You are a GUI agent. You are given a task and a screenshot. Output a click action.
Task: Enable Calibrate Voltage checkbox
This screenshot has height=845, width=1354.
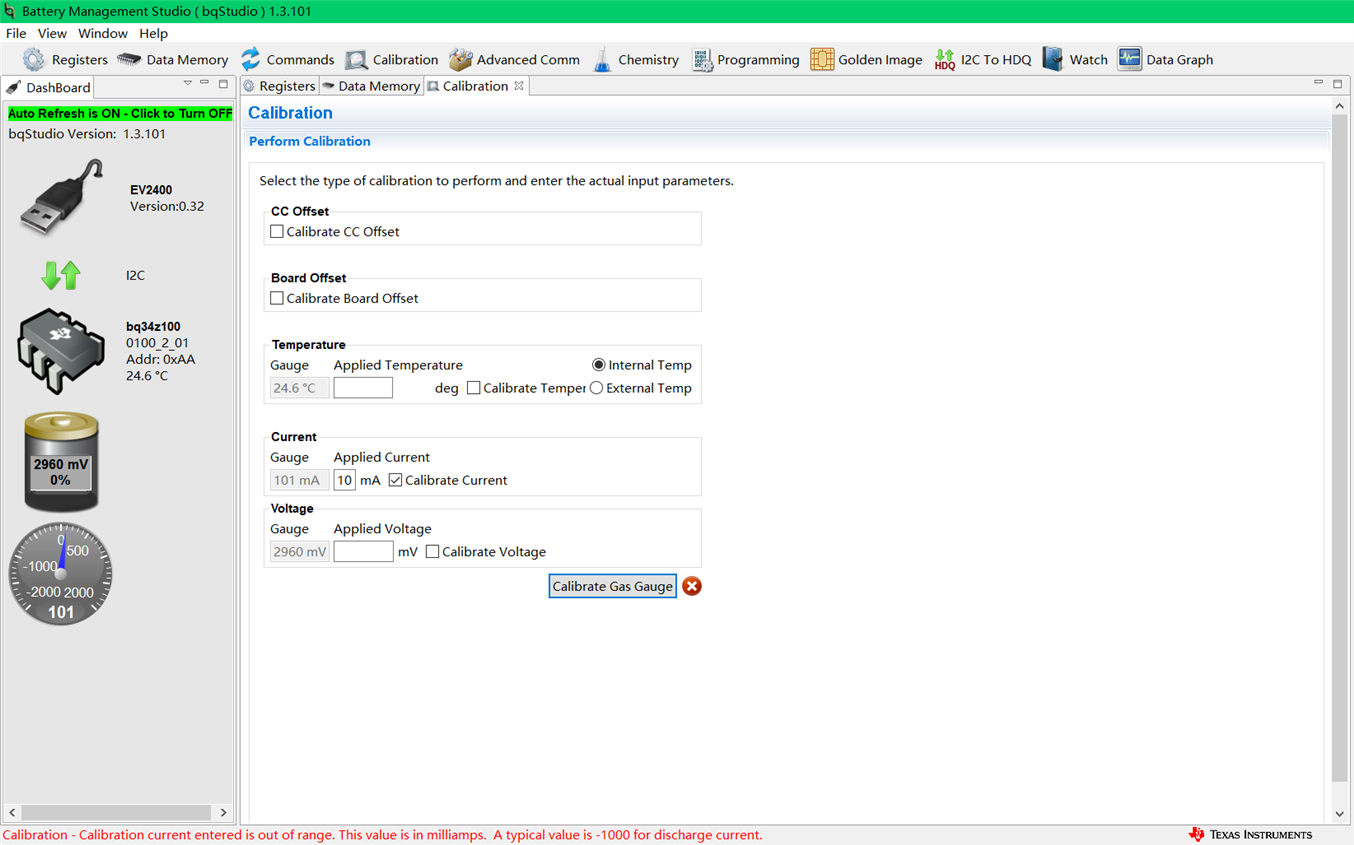(x=433, y=551)
